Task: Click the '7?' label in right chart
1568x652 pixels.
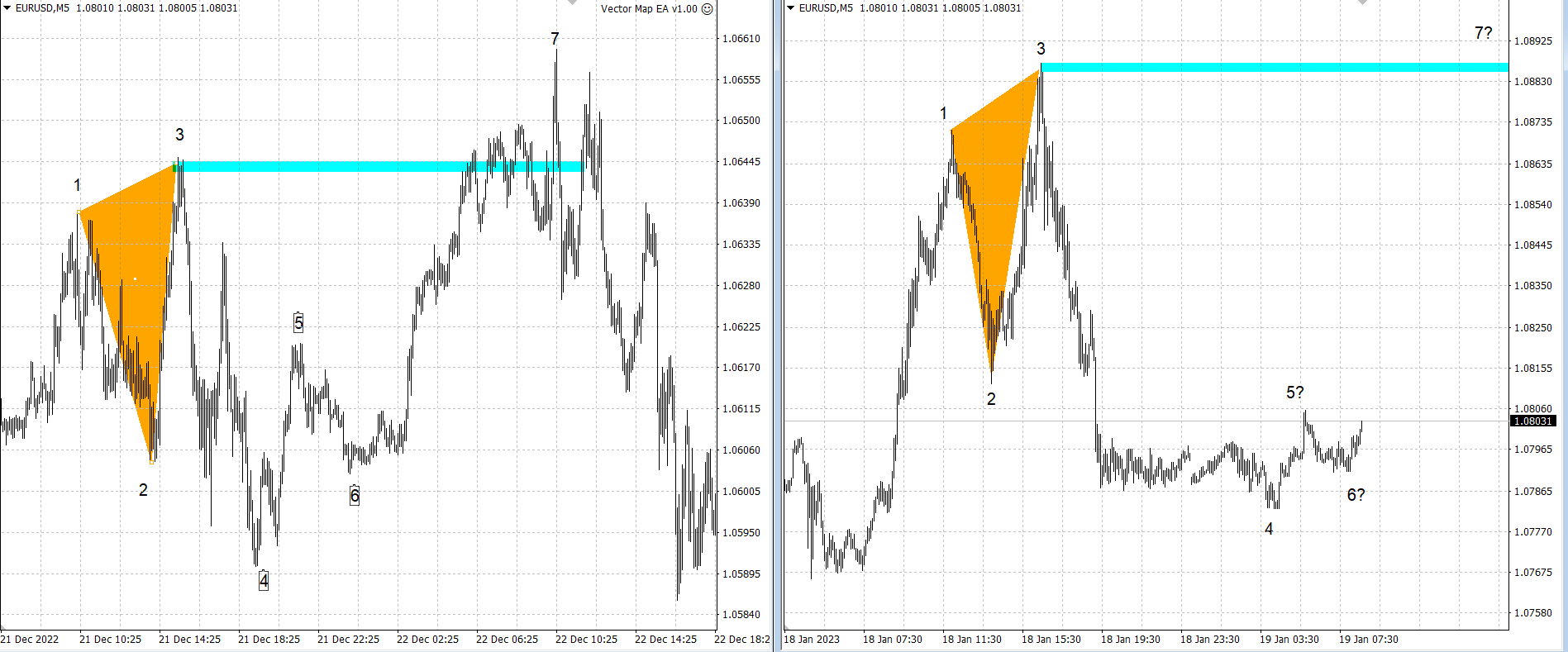Action: 1484,33
